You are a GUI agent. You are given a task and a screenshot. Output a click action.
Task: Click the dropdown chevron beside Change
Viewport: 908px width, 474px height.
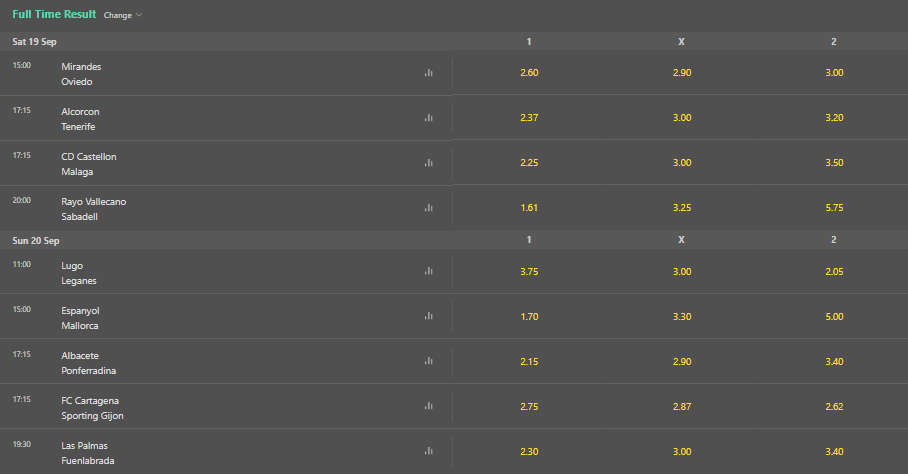tap(139, 15)
